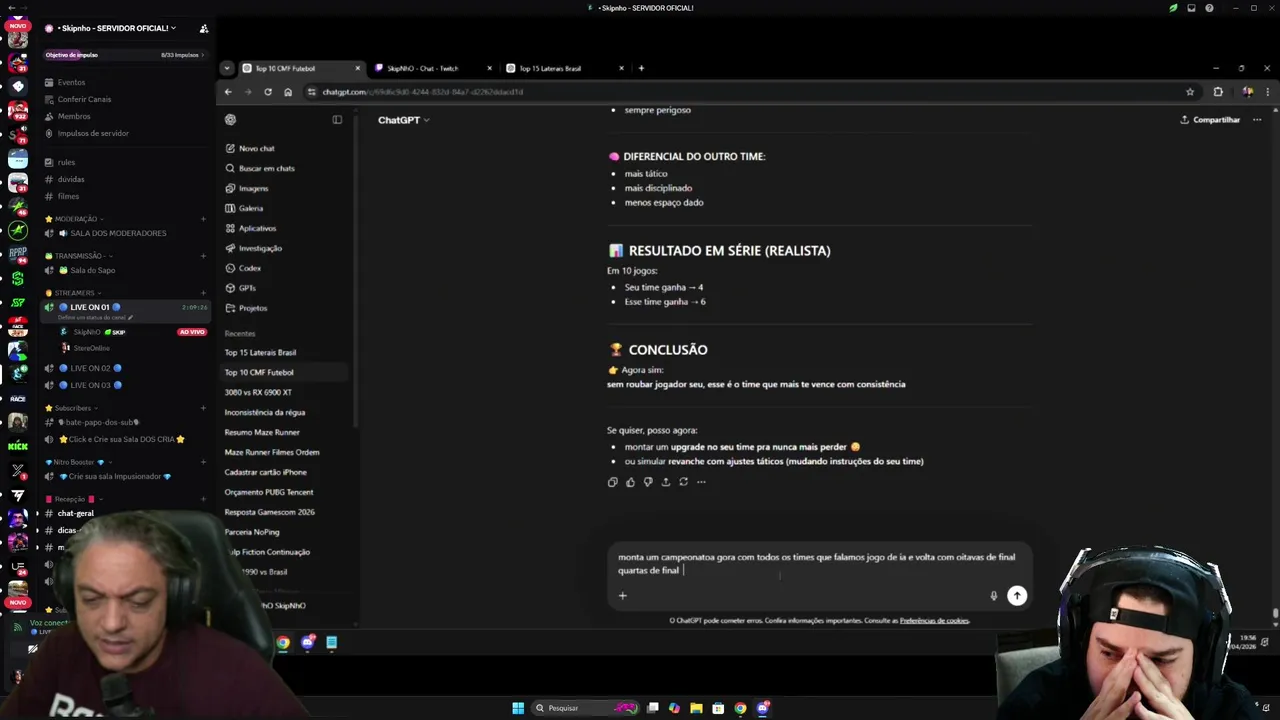This screenshot has width=1280, height=720.
Task: Open the ChatGPT model selector dropdown
Action: pos(403,120)
